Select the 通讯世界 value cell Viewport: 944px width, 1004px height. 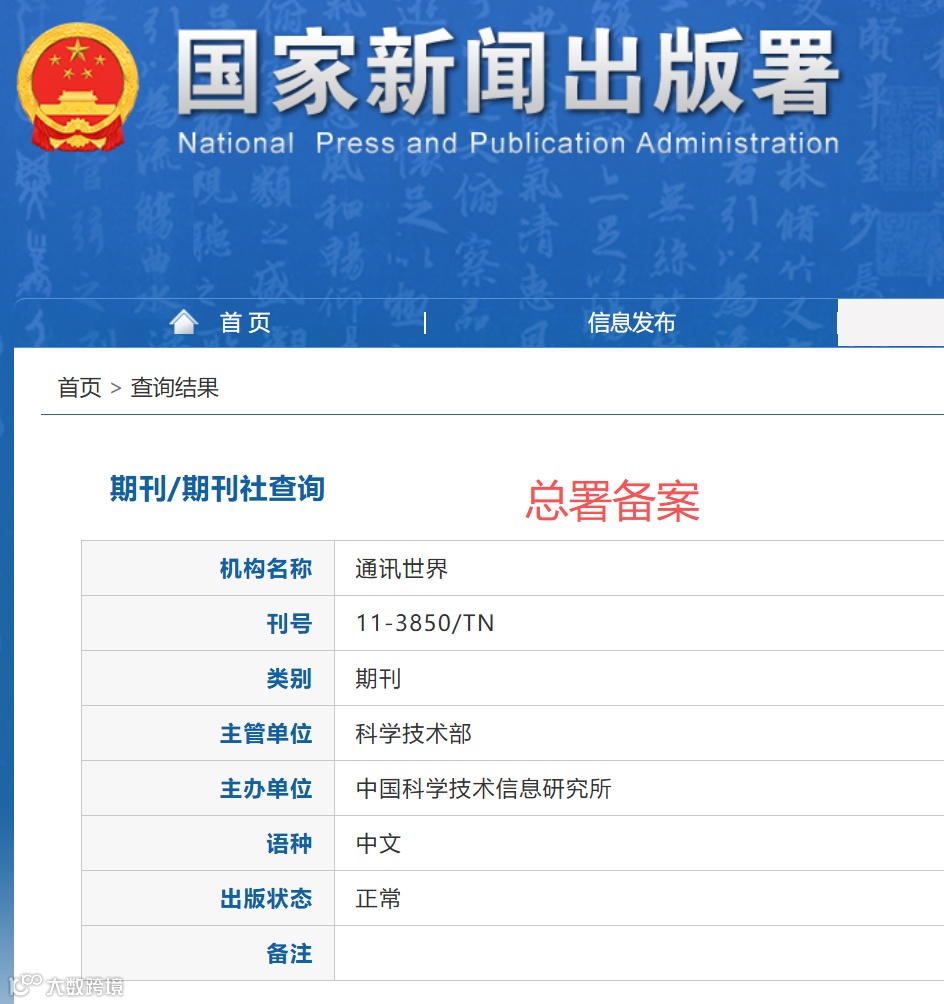[402, 569]
